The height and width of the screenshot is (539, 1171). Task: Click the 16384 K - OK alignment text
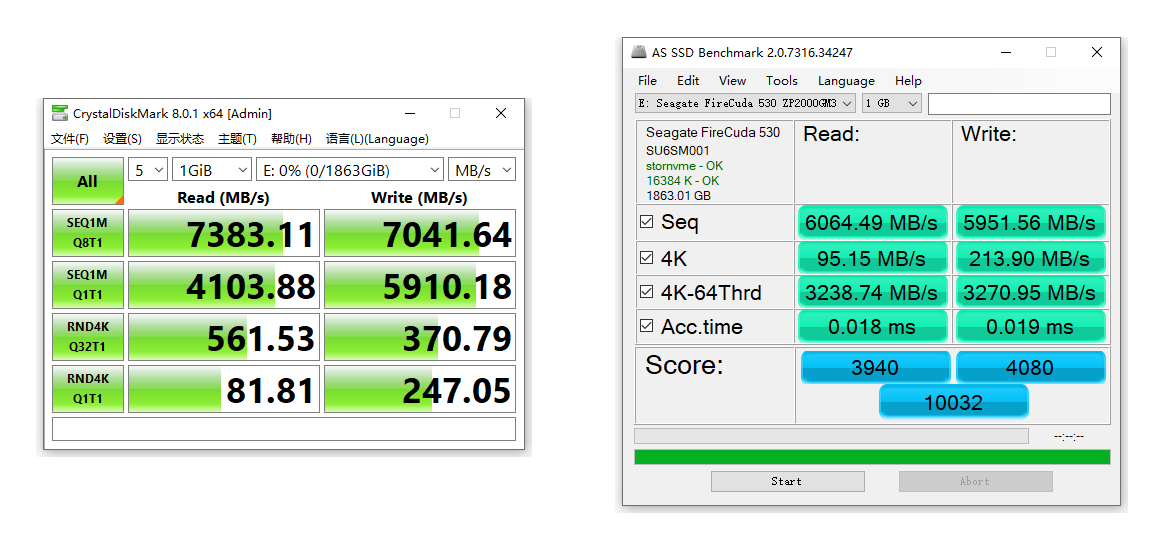click(x=683, y=181)
